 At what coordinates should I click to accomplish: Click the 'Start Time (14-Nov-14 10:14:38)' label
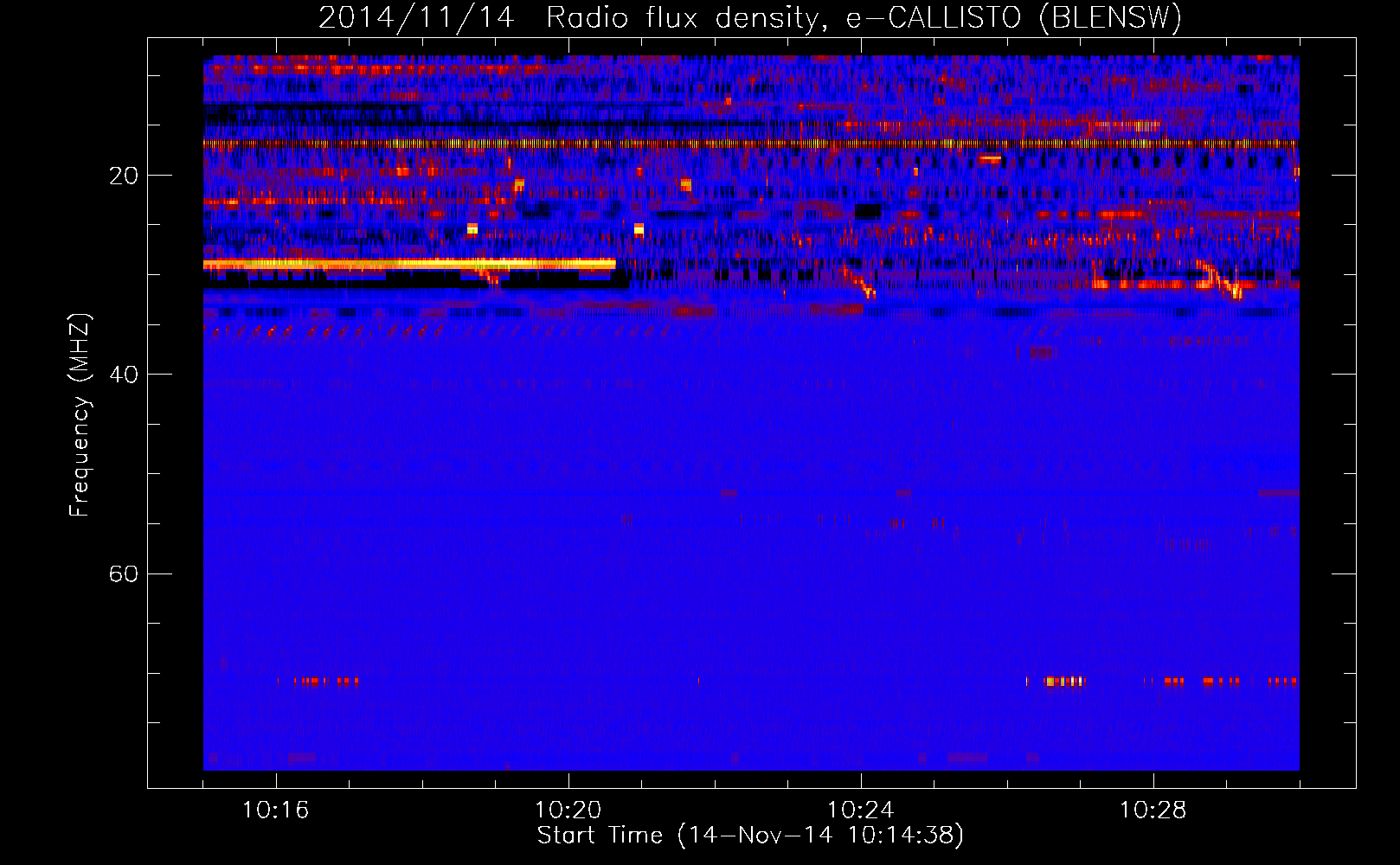(750, 836)
